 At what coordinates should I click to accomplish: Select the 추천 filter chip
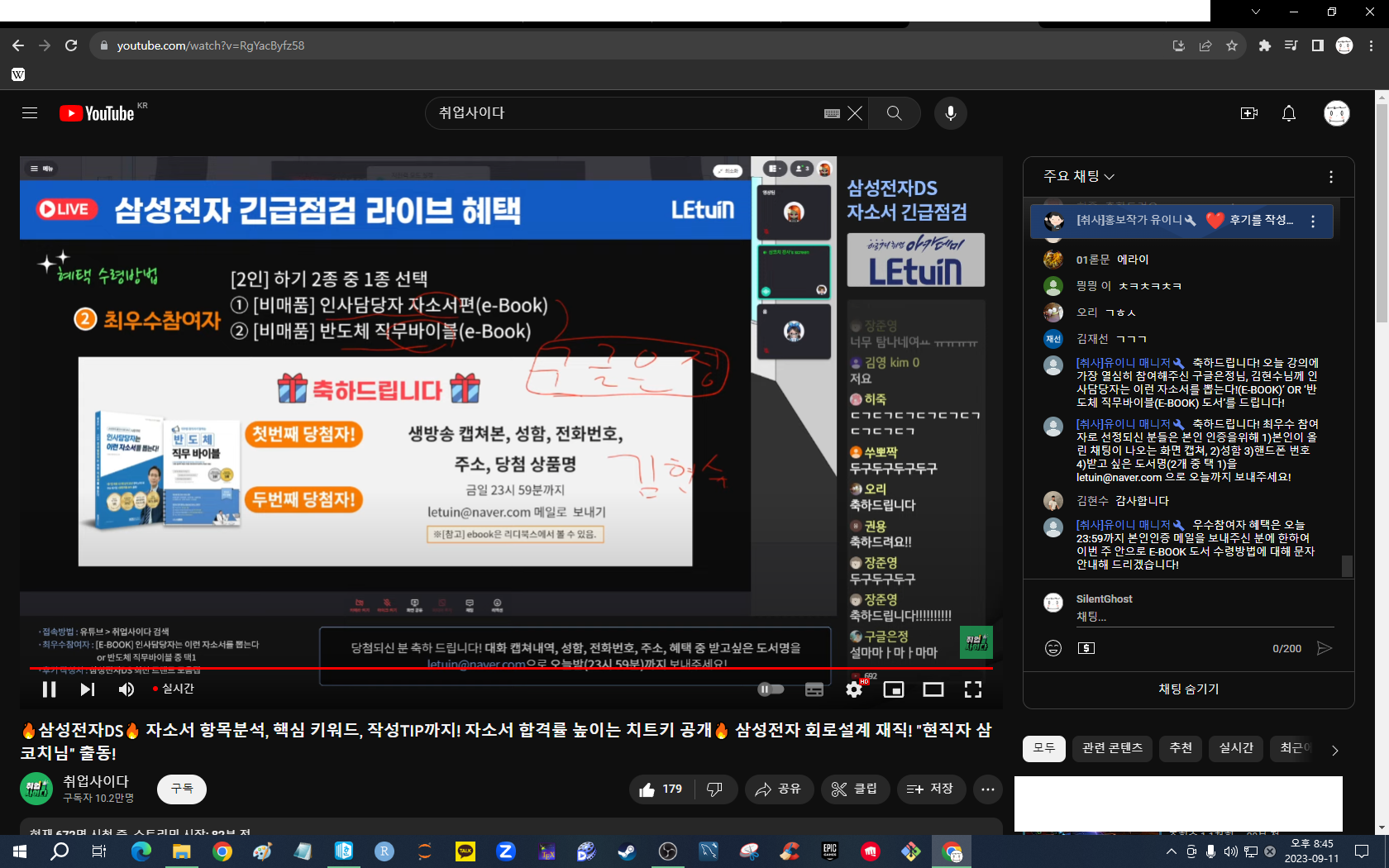tap(1181, 748)
